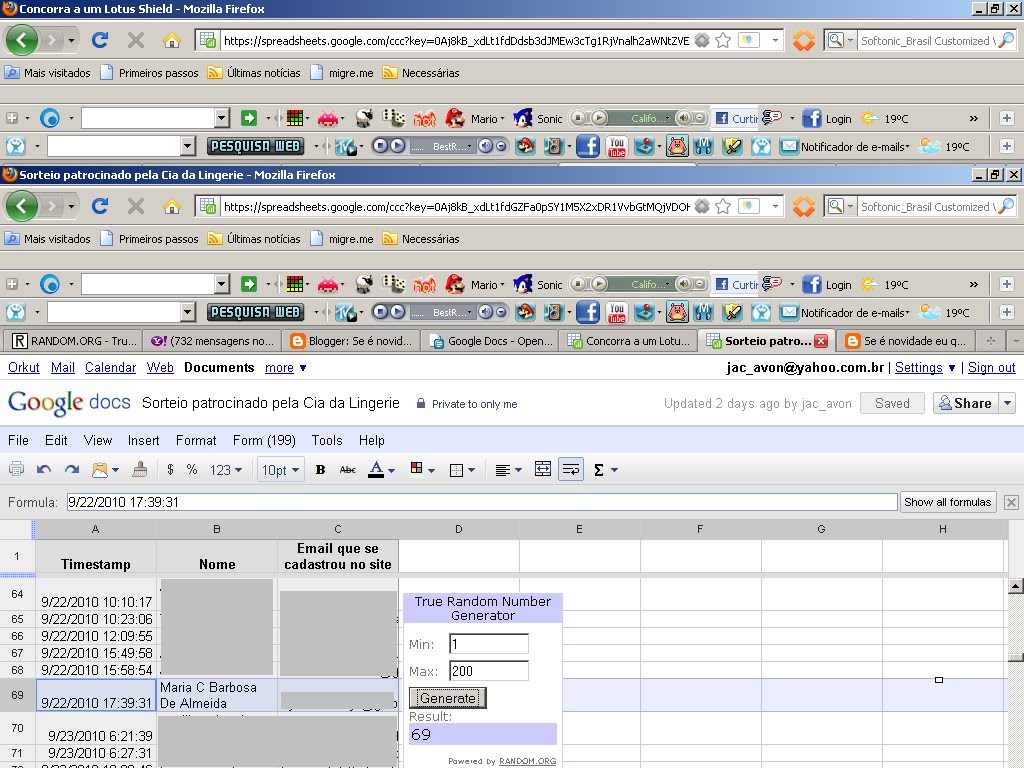Switch to the RANDOM.ORG tab
Image resolution: width=1024 pixels, height=768 pixels.
[x=74, y=341]
